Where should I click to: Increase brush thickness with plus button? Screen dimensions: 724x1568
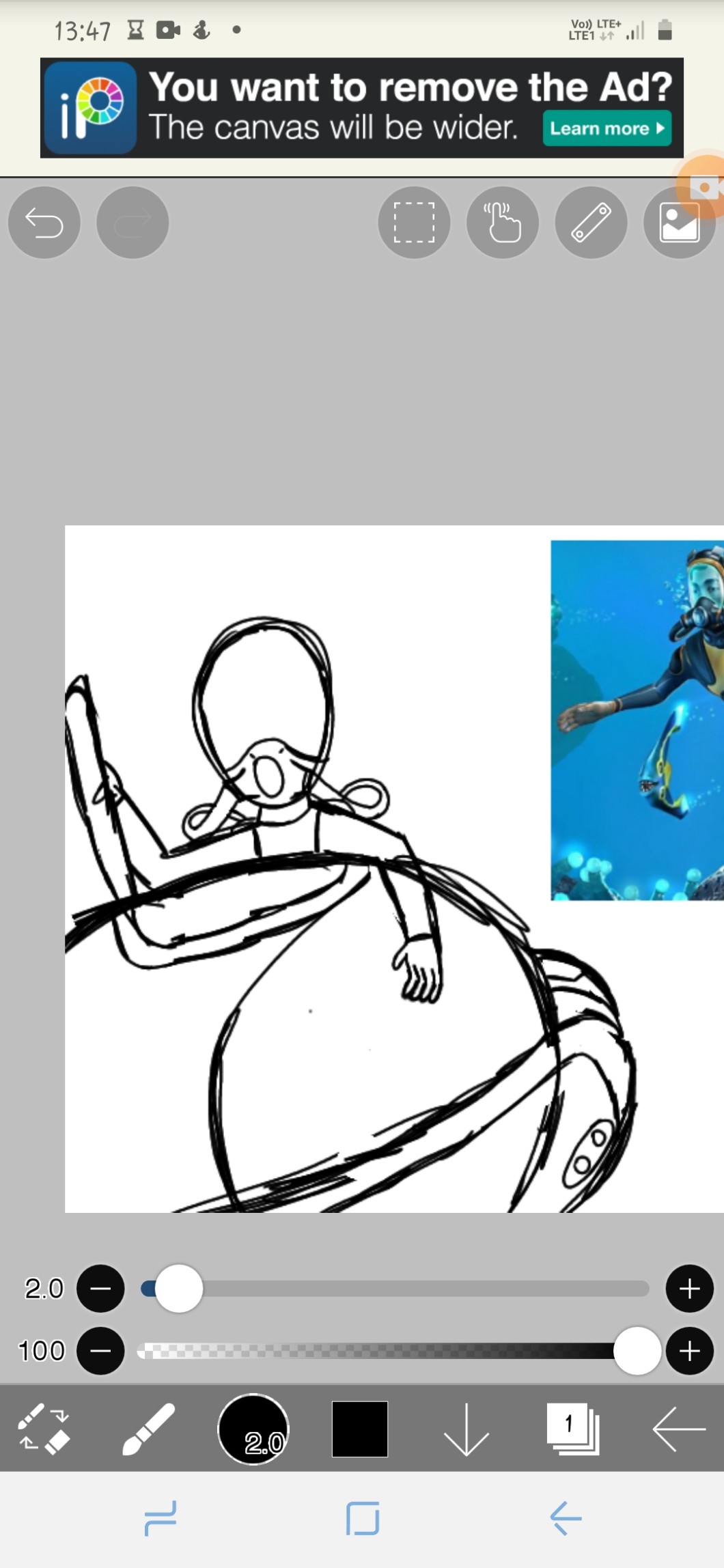pos(689,1289)
